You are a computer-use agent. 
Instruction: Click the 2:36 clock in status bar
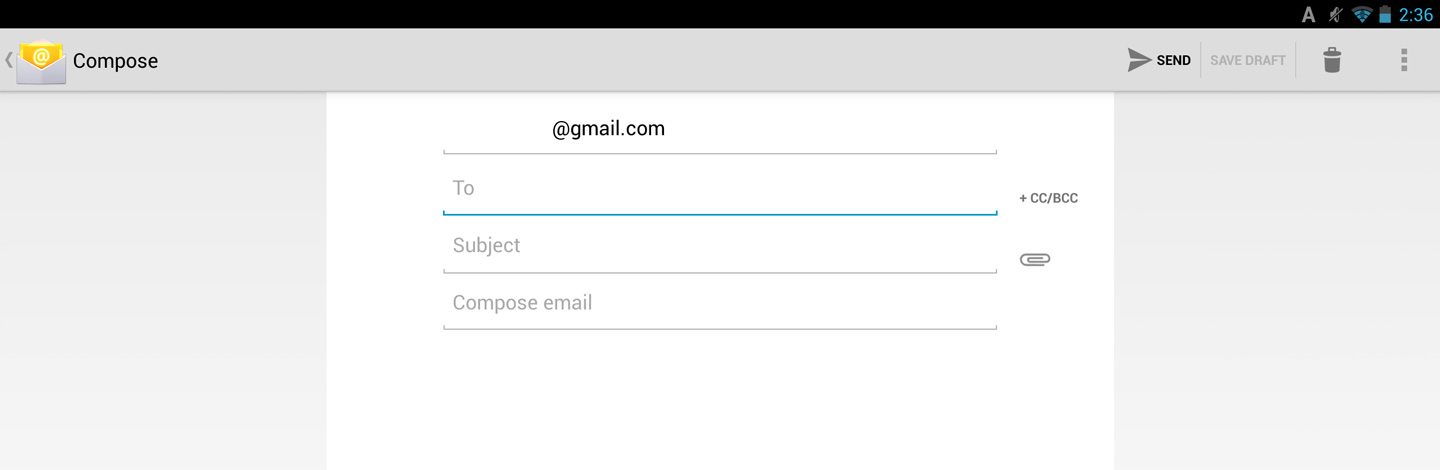click(1416, 15)
